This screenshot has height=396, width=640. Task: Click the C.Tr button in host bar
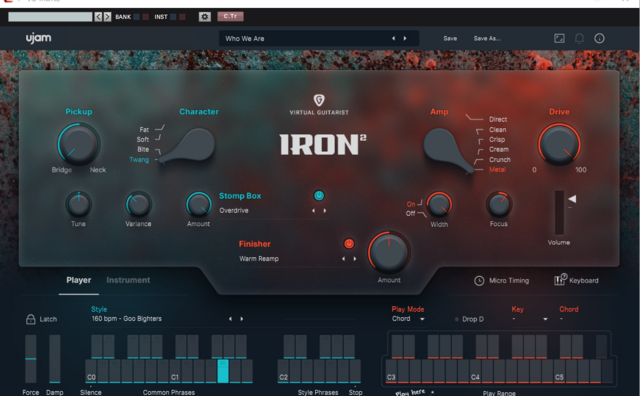coord(230,16)
